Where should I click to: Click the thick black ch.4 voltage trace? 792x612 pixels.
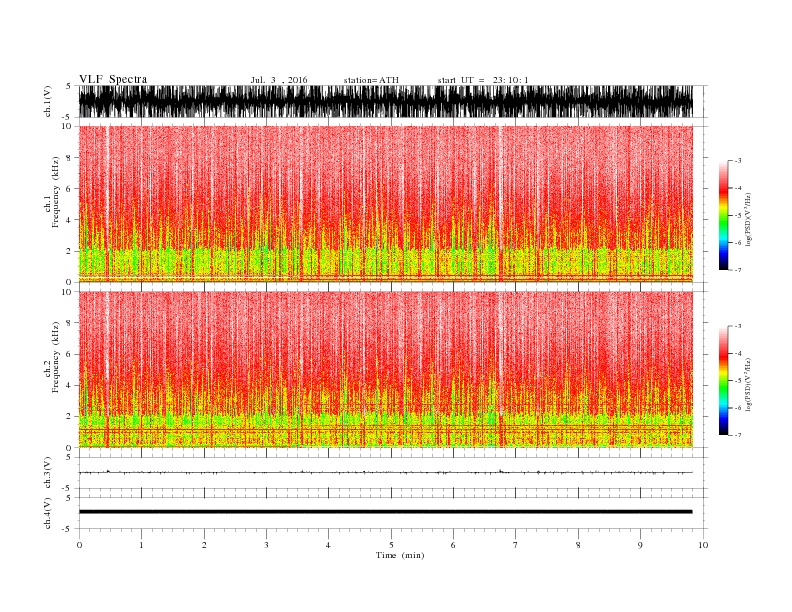pos(385,512)
